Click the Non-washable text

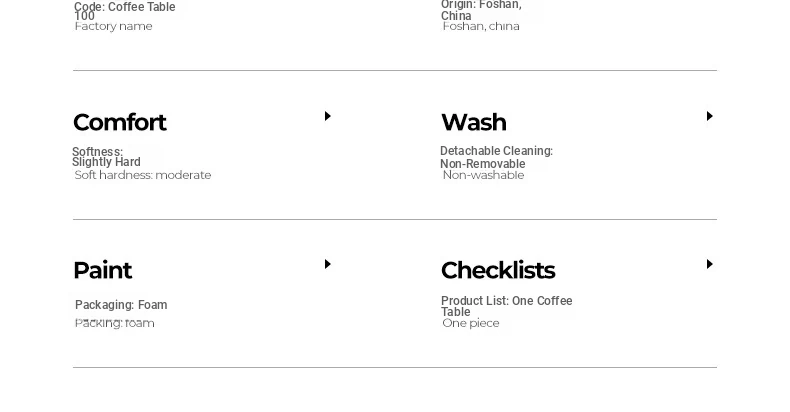pyautogui.click(x=483, y=175)
